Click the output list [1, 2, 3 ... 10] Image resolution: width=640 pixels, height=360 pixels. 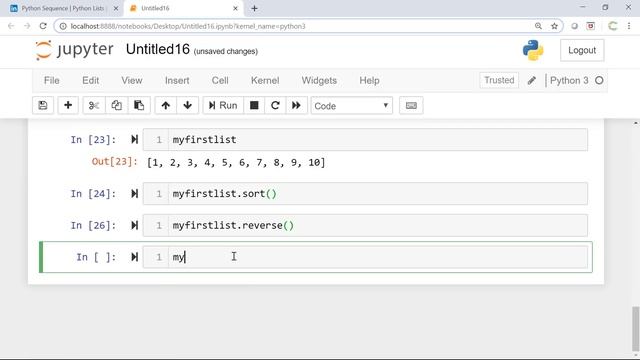click(x=236, y=162)
